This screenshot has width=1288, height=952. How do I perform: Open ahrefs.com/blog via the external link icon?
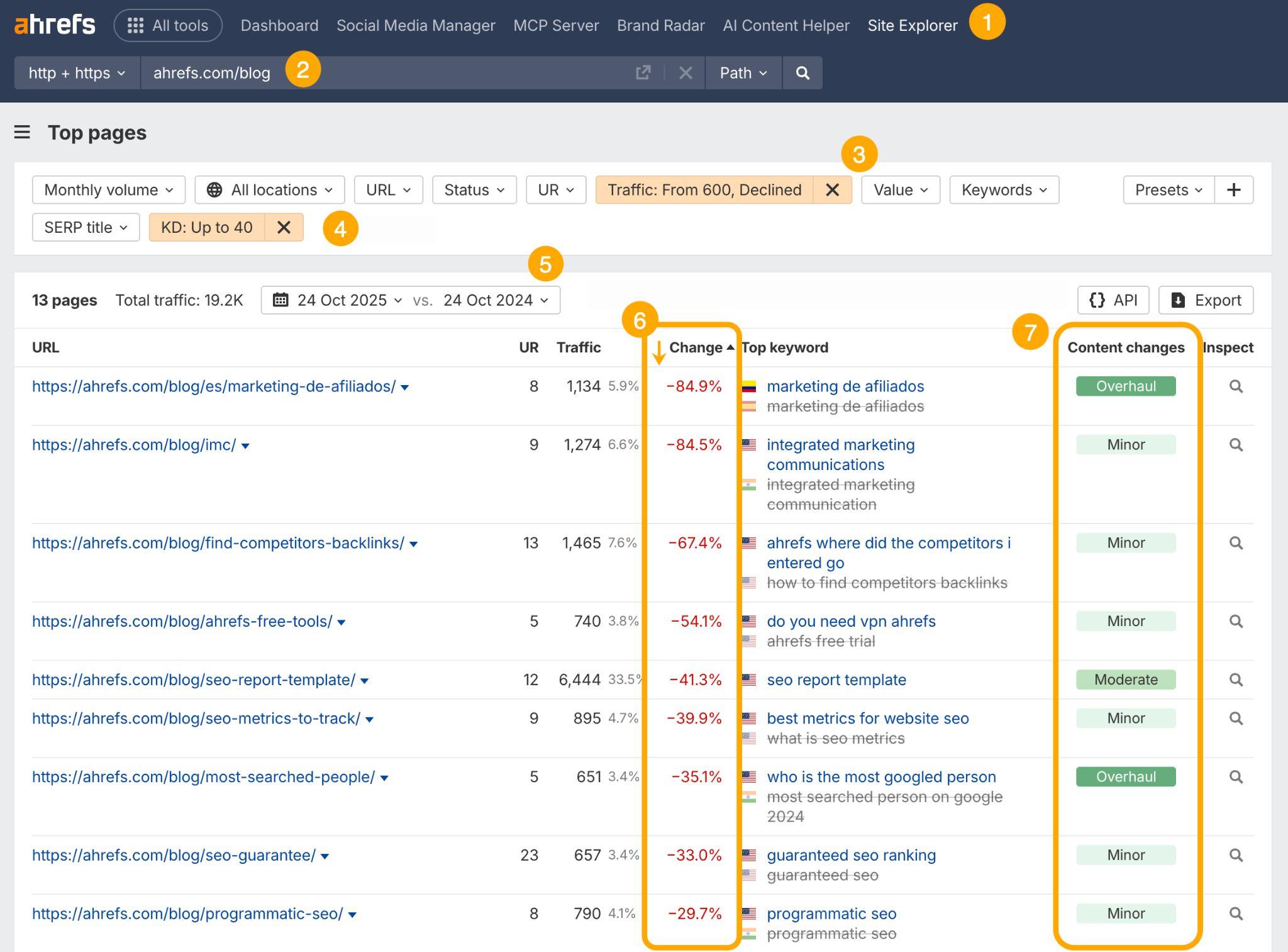click(643, 72)
